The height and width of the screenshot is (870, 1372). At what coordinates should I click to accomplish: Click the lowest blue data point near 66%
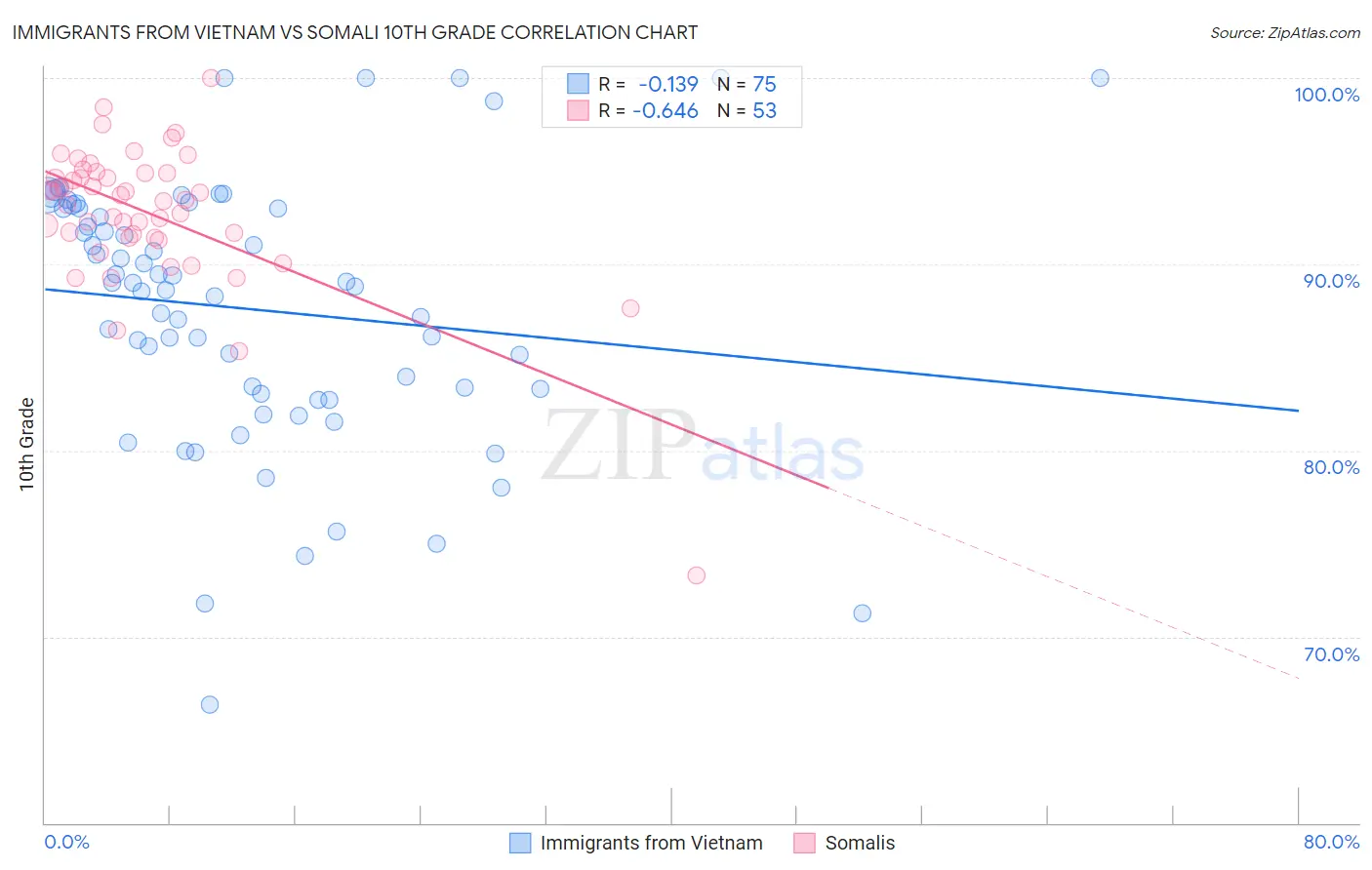point(209,704)
